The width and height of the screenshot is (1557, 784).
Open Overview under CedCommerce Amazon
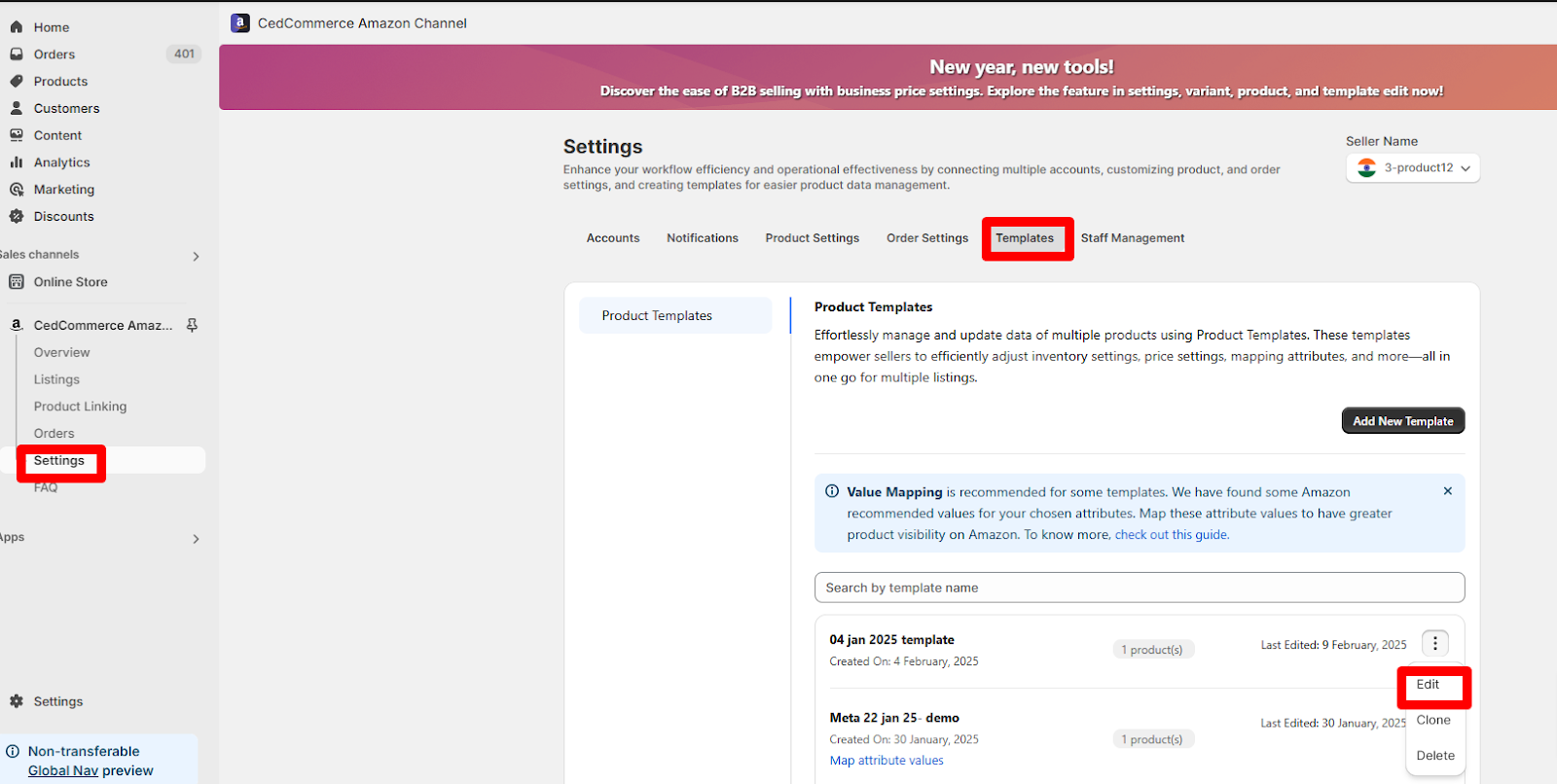61,352
